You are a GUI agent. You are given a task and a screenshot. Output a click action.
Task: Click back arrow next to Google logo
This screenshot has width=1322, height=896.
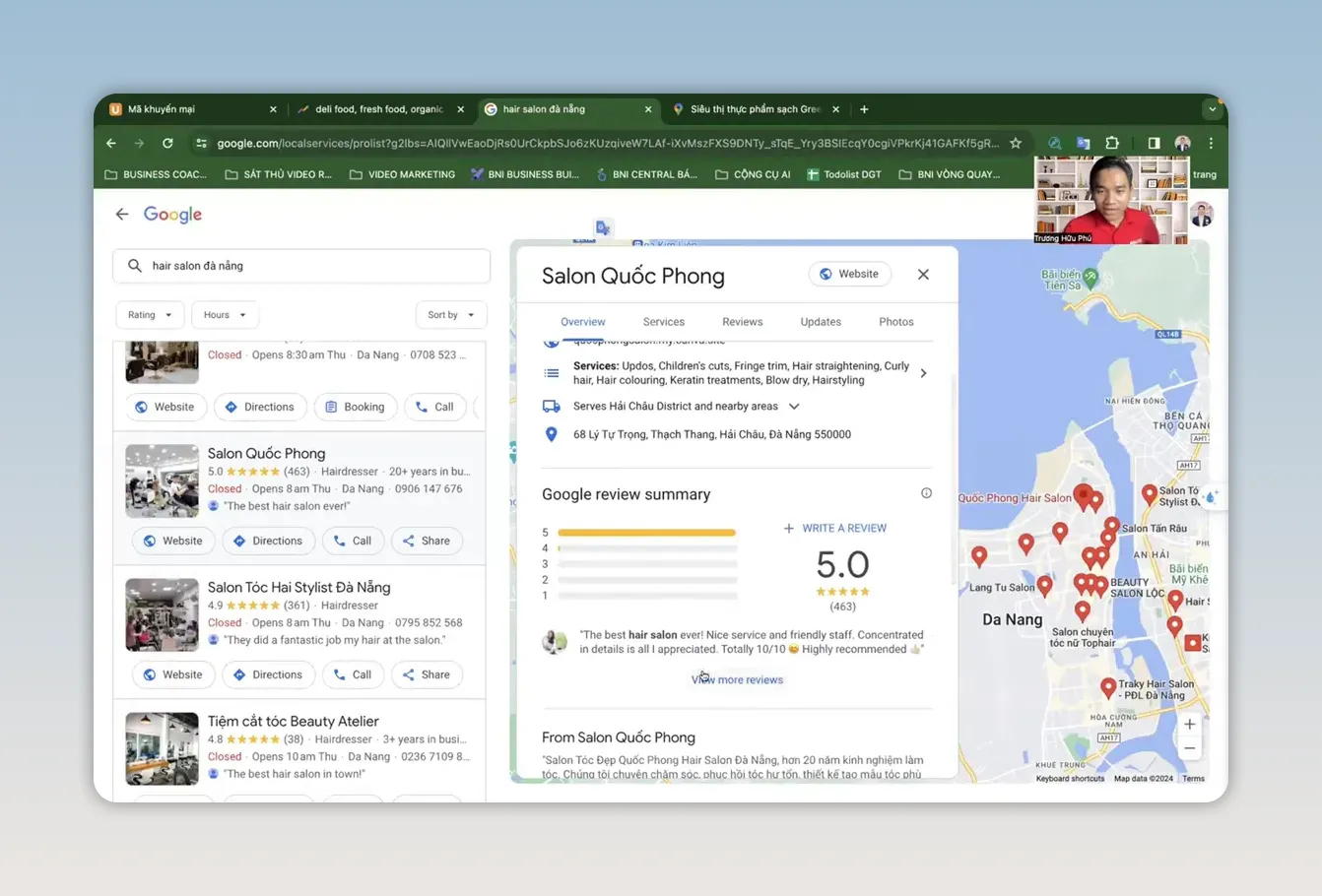coord(122,214)
